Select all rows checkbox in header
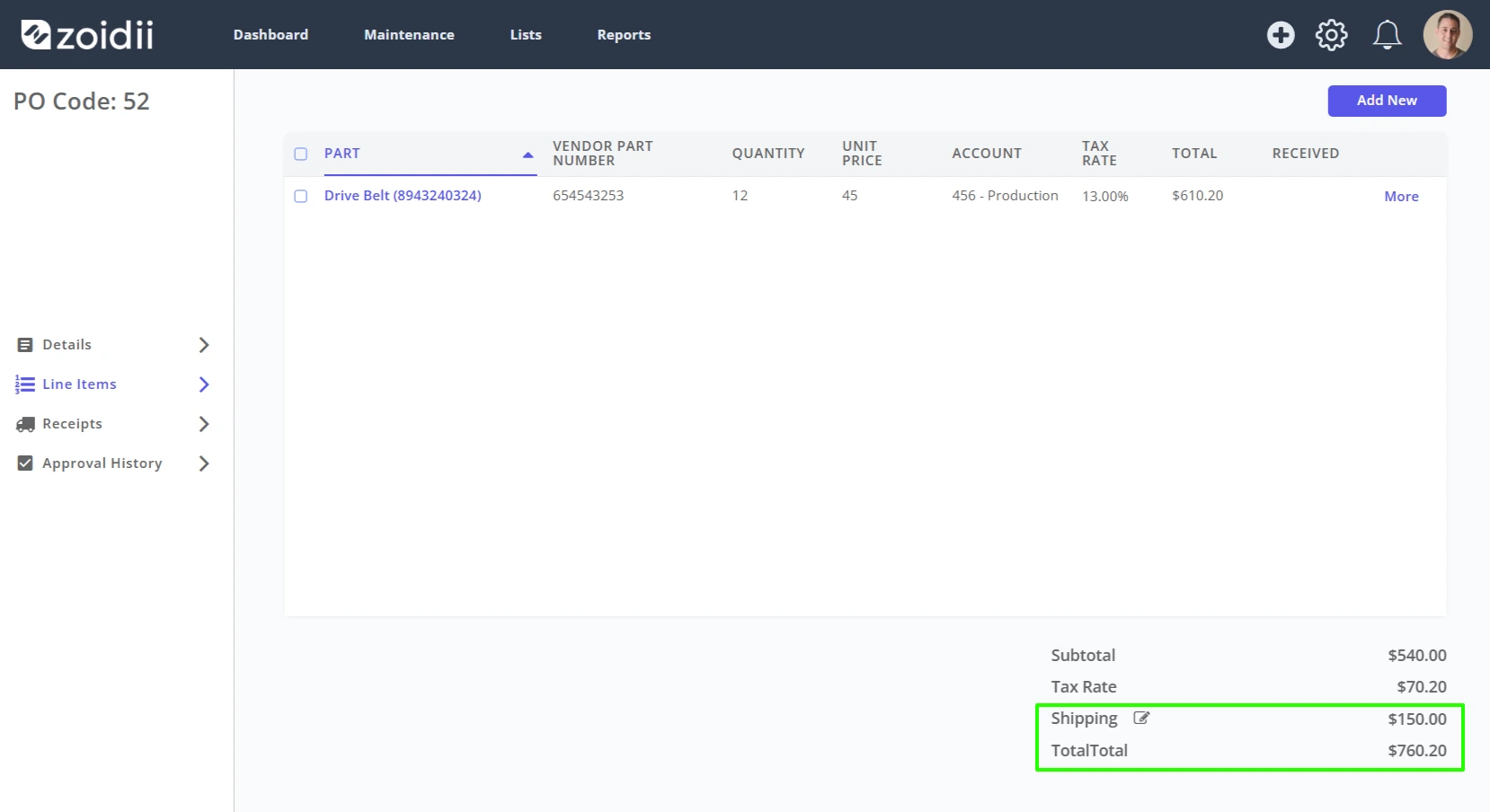 point(301,154)
